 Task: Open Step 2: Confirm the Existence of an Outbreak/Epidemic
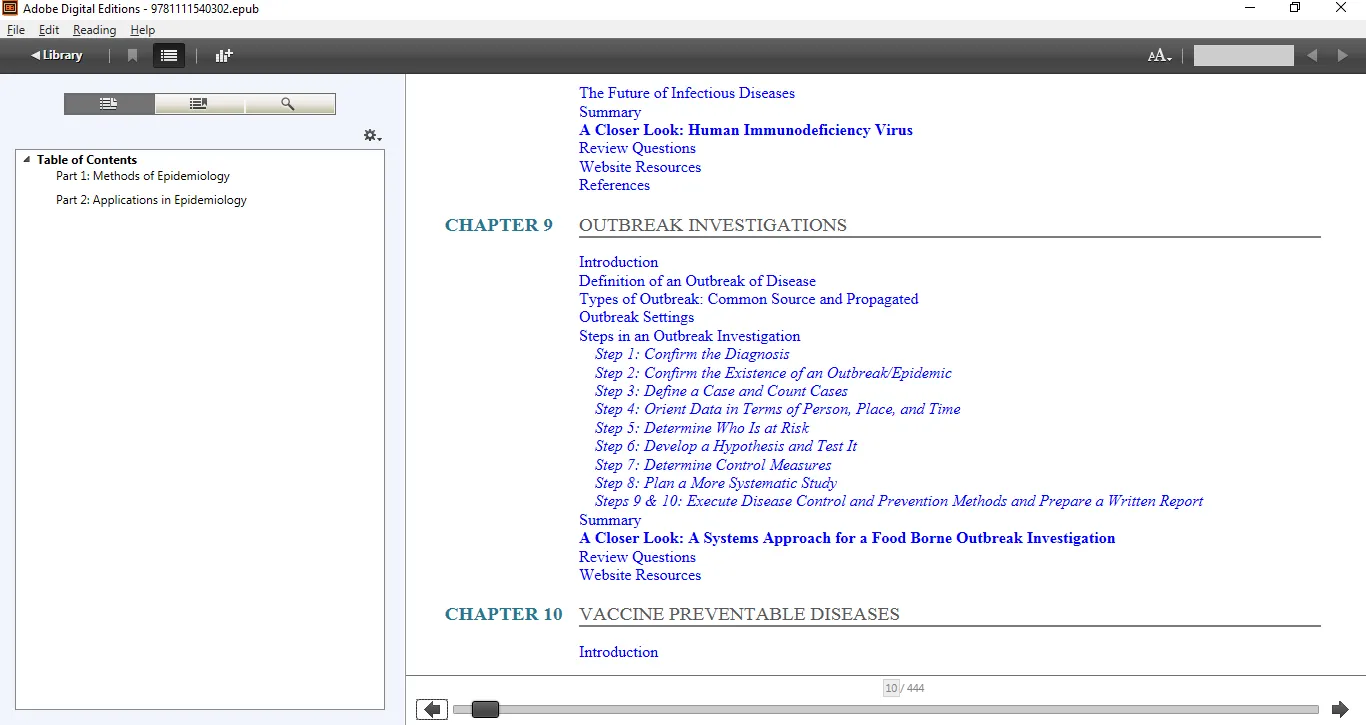click(773, 373)
